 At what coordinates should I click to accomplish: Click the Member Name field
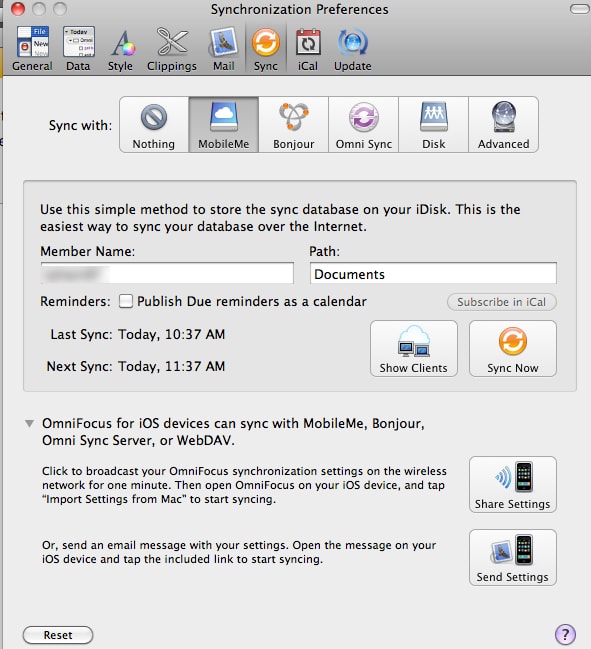tap(167, 273)
